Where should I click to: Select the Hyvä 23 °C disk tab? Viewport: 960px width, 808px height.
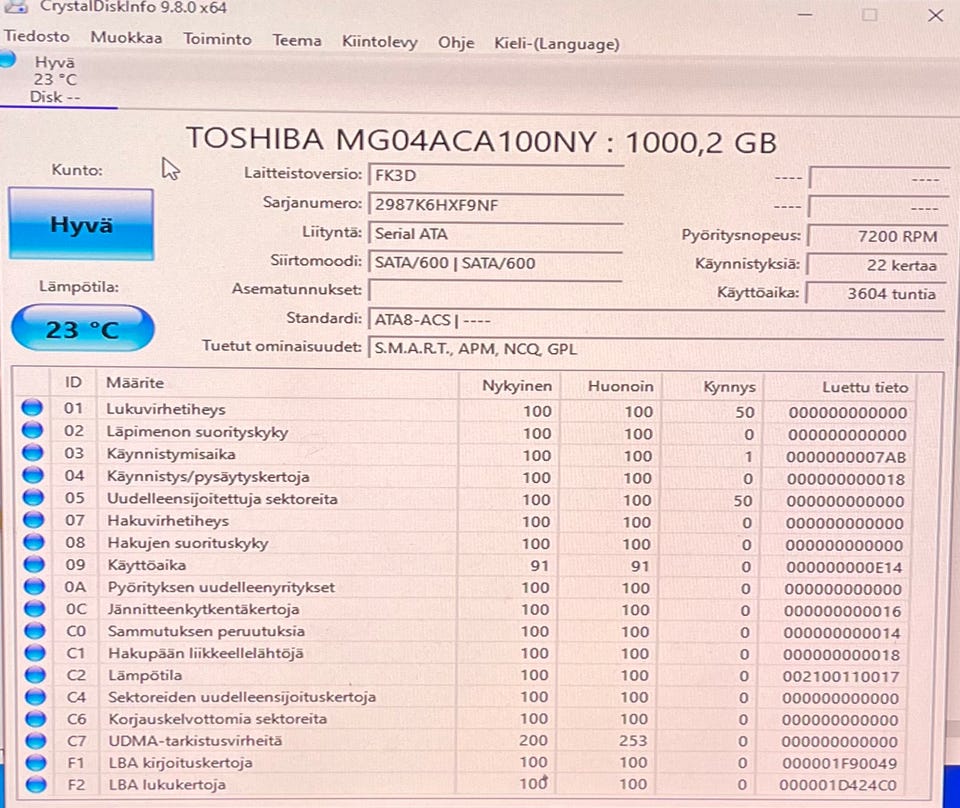point(55,80)
